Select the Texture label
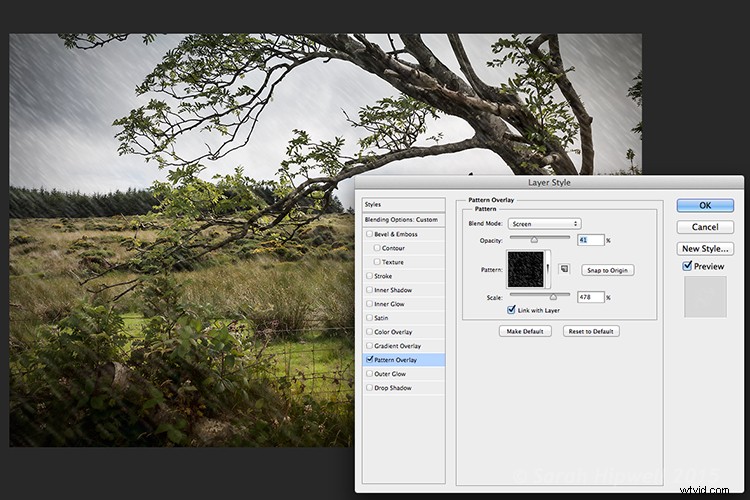Viewport: 750px width, 500px height. [x=393, y=262]
